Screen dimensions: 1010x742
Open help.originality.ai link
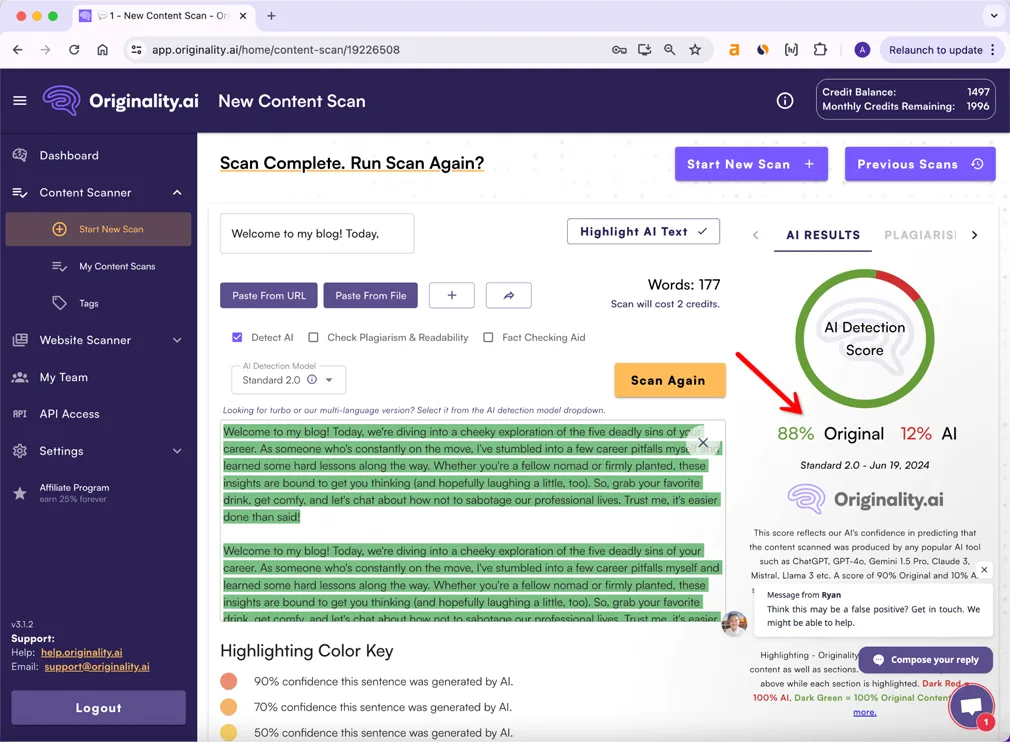(x=82, y=652)
